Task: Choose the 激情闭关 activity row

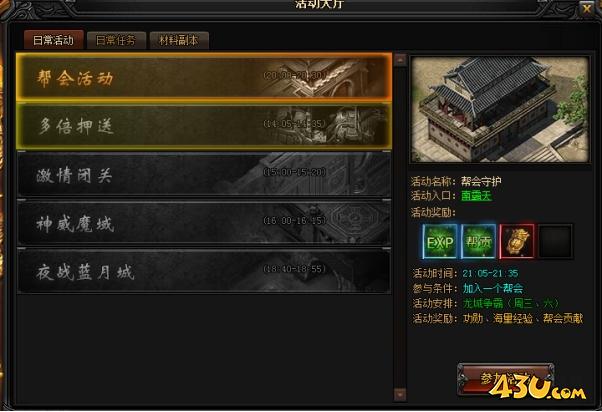Action: (204, 175)
